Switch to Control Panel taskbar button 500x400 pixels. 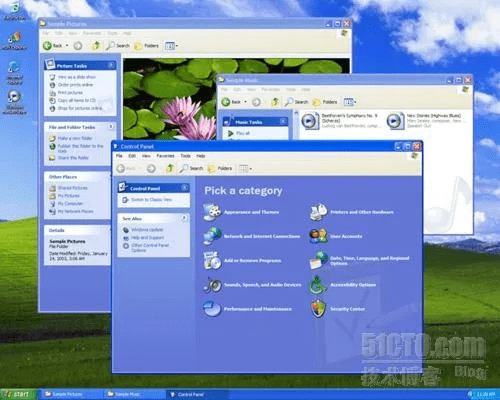pos(197,394)
